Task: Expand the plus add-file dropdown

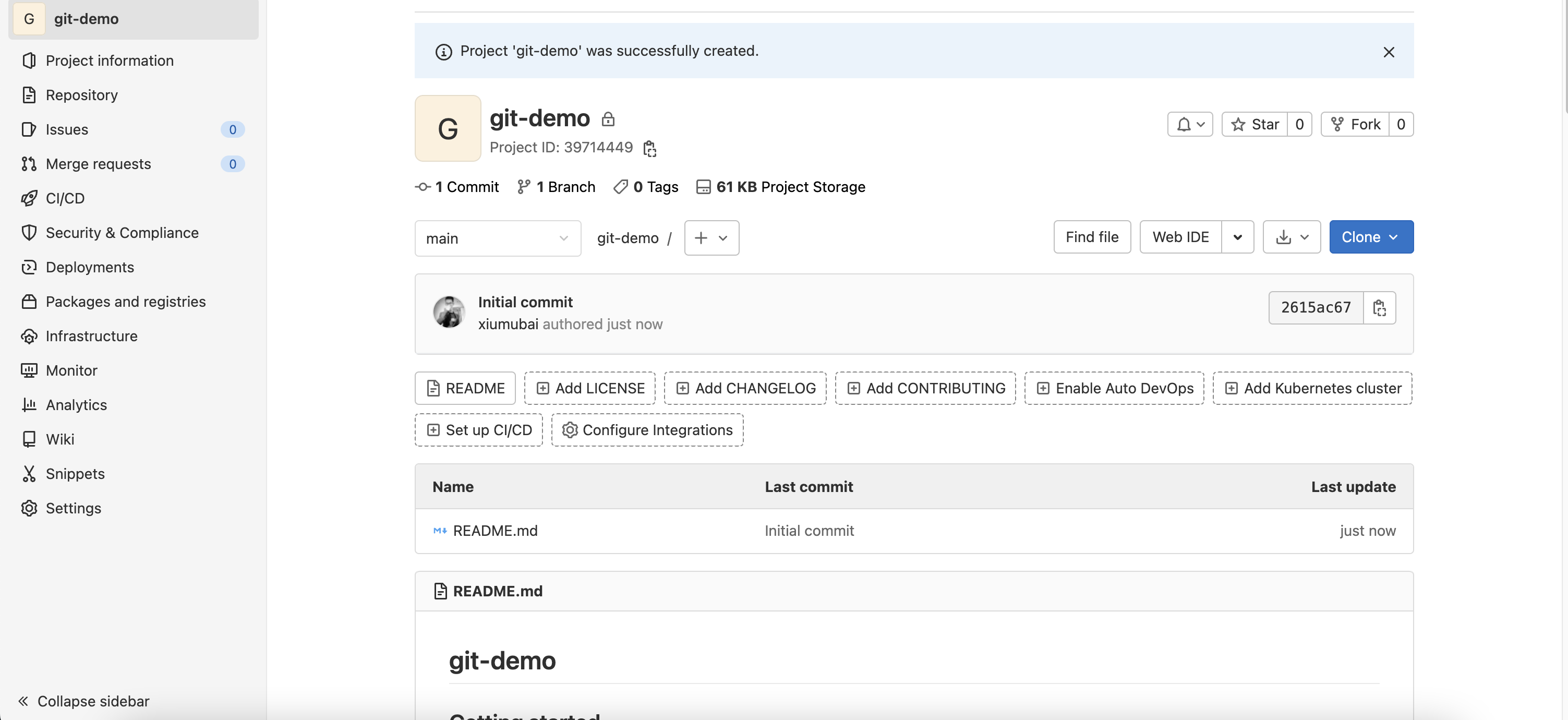Action: (x=711, y=238)
